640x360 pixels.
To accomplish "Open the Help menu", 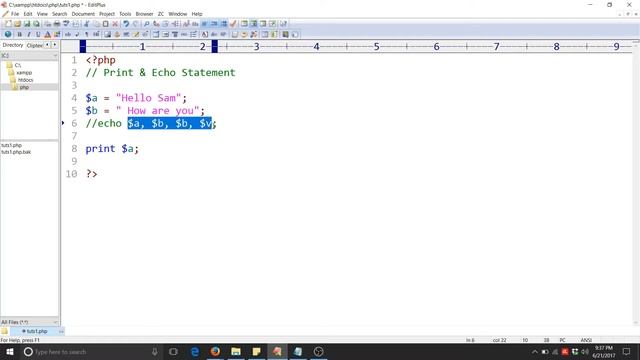I will coord(197,14).
